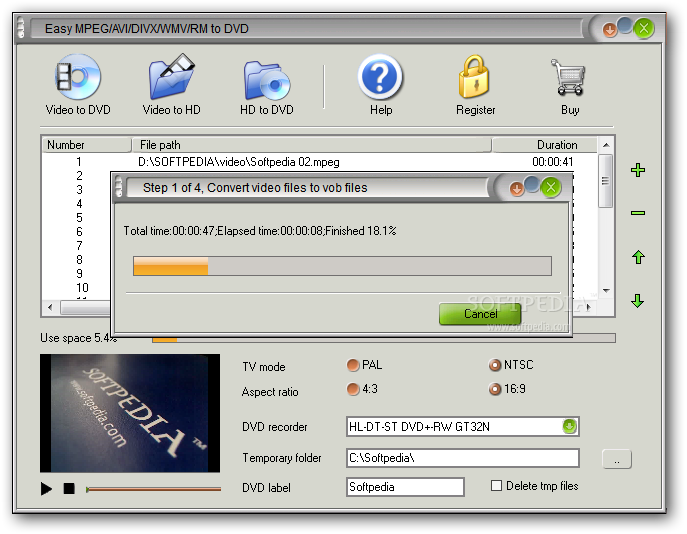
Task: Move item down with green down arrow
Action: pos(637,301)
